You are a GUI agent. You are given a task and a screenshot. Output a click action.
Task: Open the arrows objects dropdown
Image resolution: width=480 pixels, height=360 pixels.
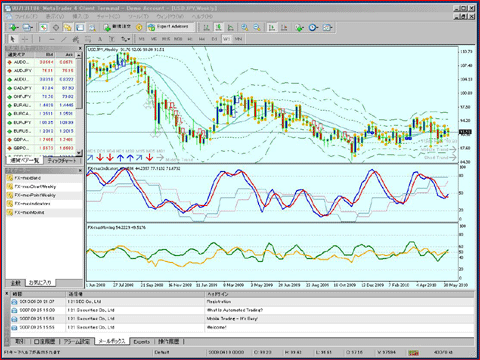[125, 39]
